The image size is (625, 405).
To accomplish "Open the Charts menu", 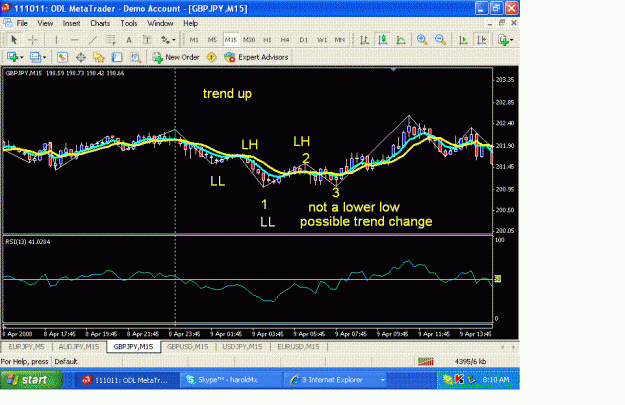I will [100, 23].
